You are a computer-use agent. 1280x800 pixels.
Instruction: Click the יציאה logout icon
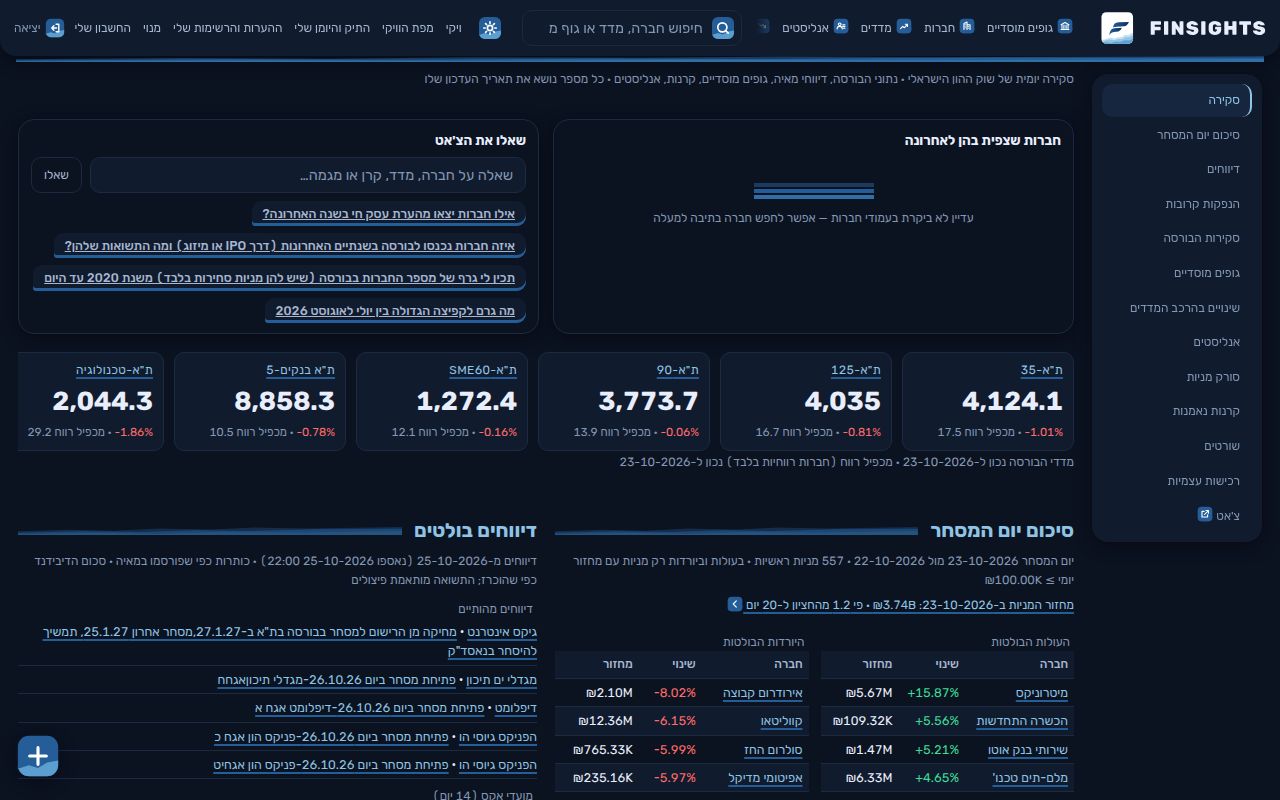click(55, 28)
